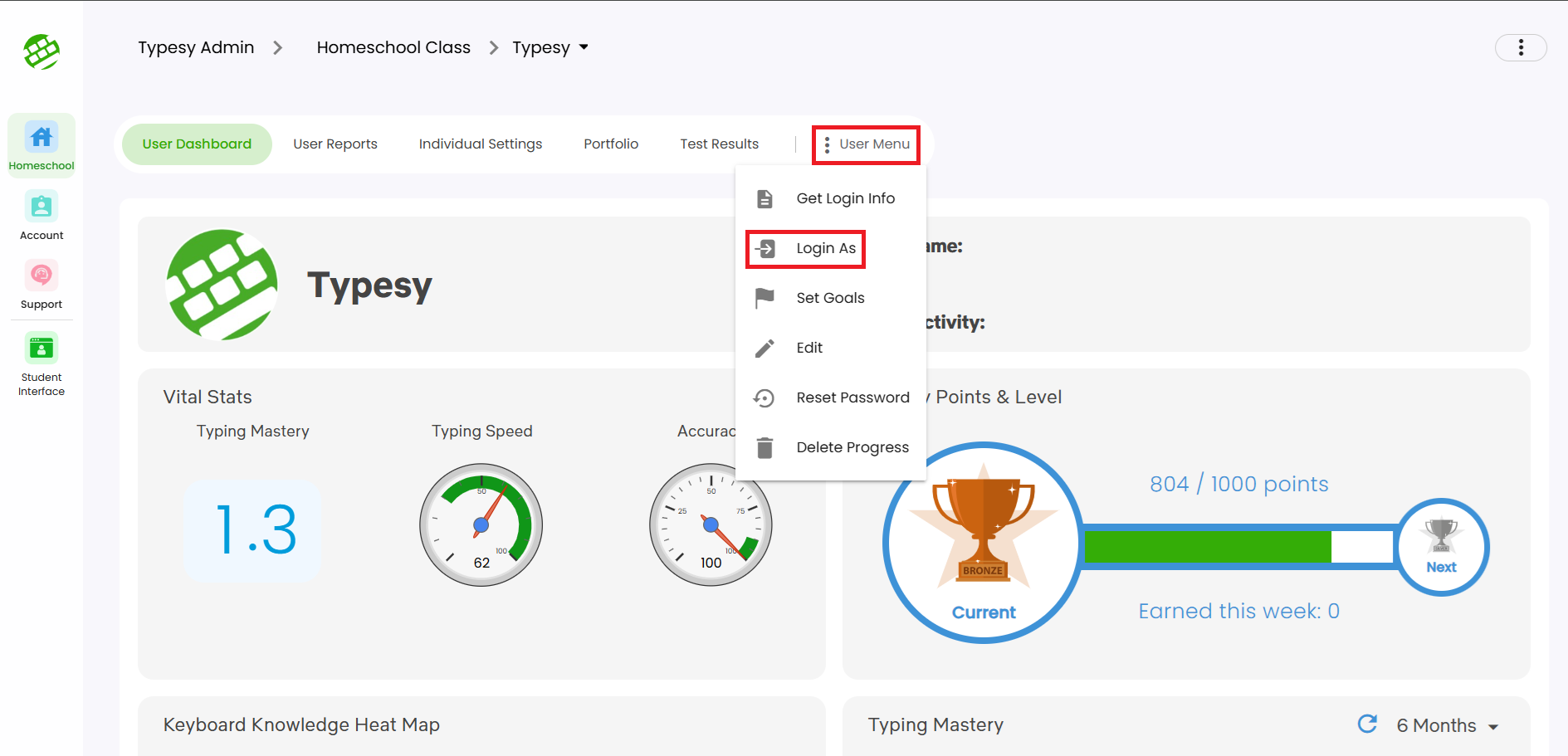Go to the Typesy Admin breadcrumb
This screenshot has width=1568, height=756.
pyautogui.click(x=196, y=47)
